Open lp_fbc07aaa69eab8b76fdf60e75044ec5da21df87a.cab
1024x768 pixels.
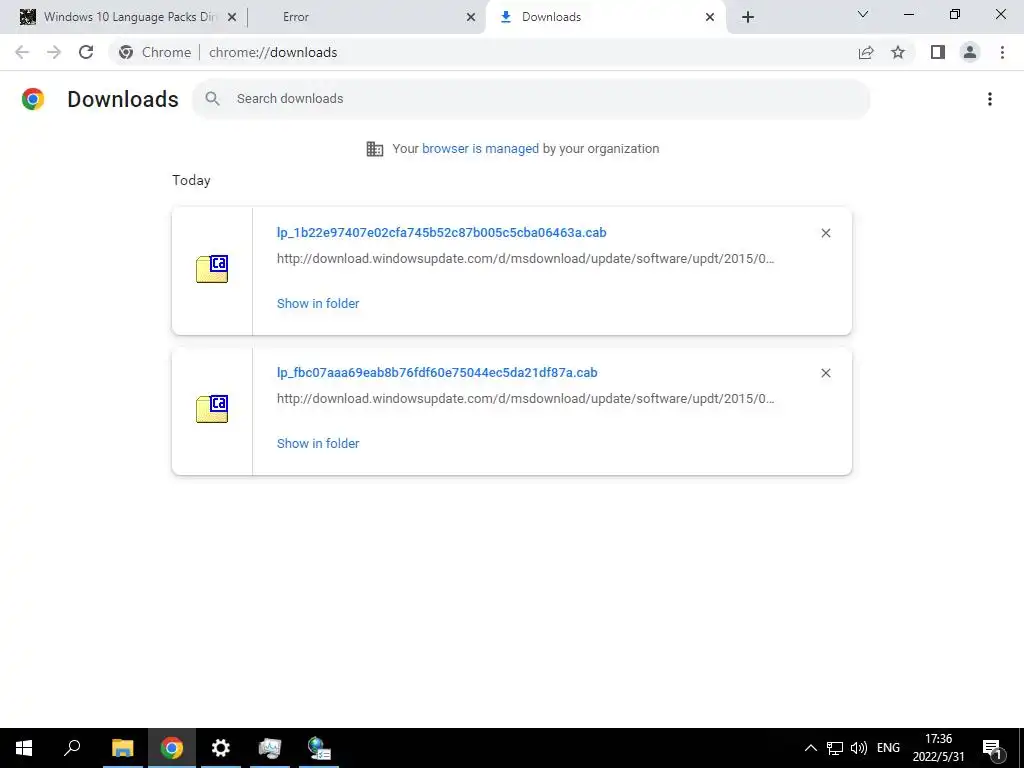[437, 372]
